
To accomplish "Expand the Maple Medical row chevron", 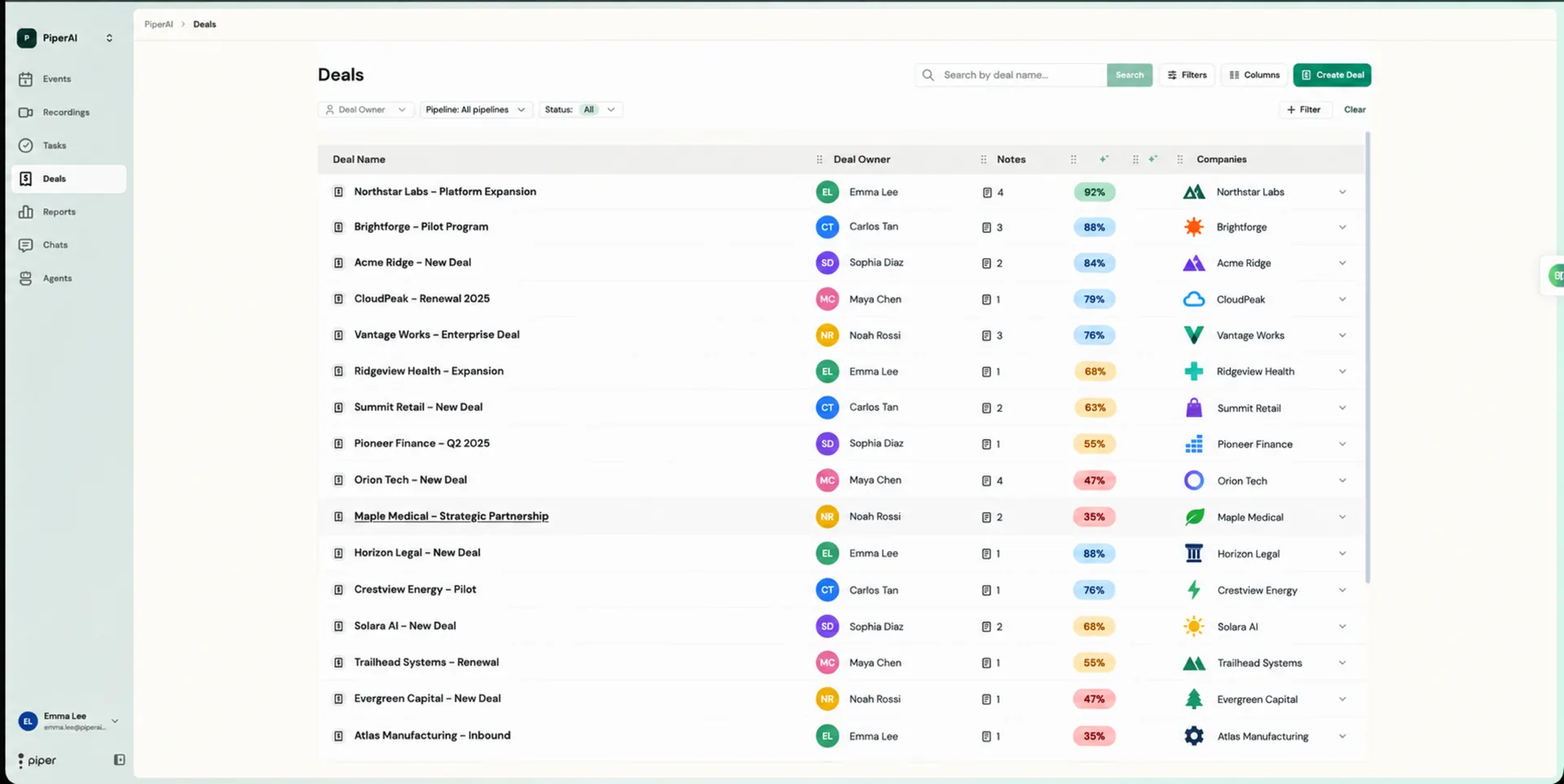I will [1342, 517].
